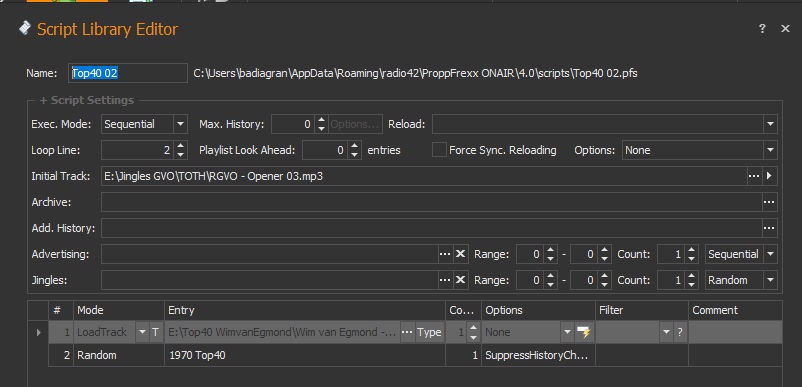The width and height of the screenshot is (802, 387).
Task: Decrease Playlist Look Ahead entries
Action: click(x=355, y=154)
